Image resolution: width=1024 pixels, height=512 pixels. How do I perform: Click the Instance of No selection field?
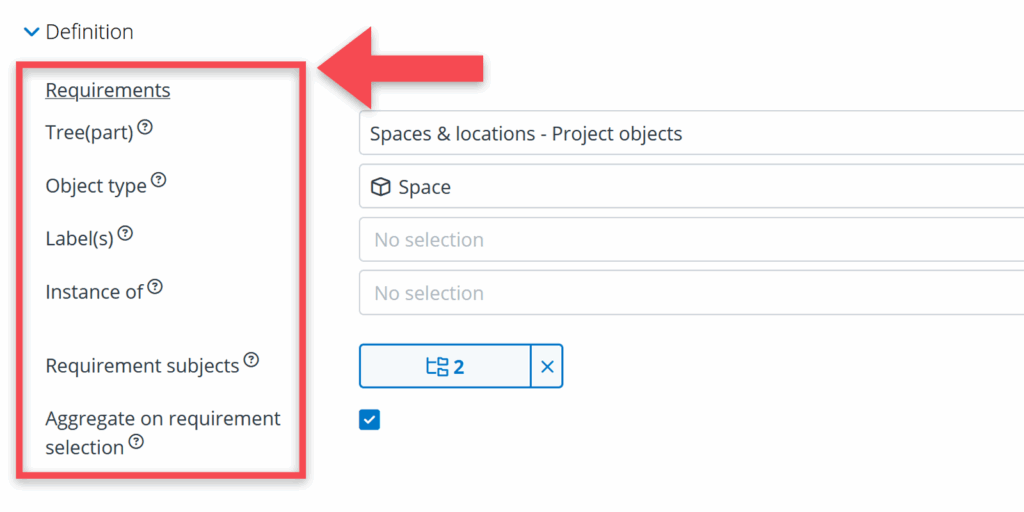pyautogui.click(x=690, y=293)
